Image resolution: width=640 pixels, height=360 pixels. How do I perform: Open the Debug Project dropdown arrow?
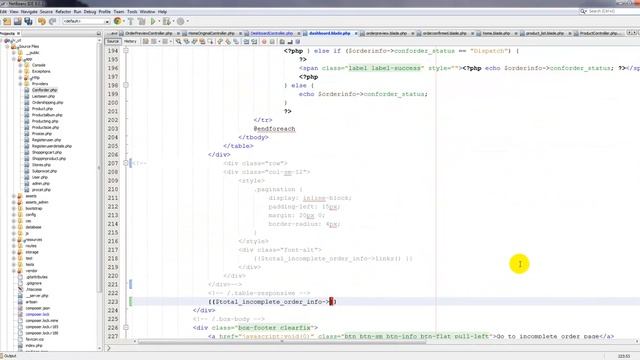173,21
